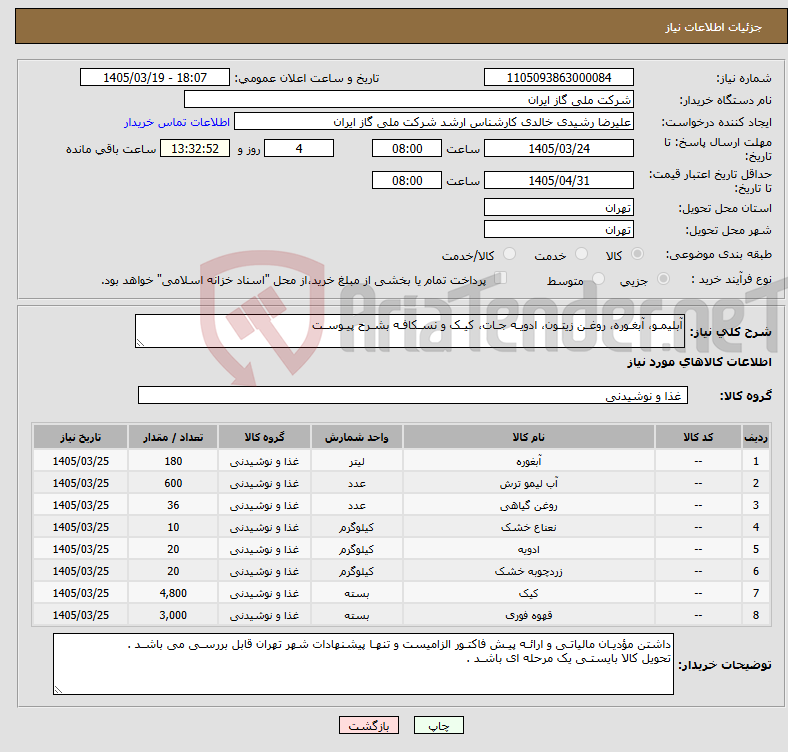The height and width of the screenshot is (752, 788).
Task: Click the اطلاعات کالاهای مورد نیاز section title
Action: [x=699, y=362]
